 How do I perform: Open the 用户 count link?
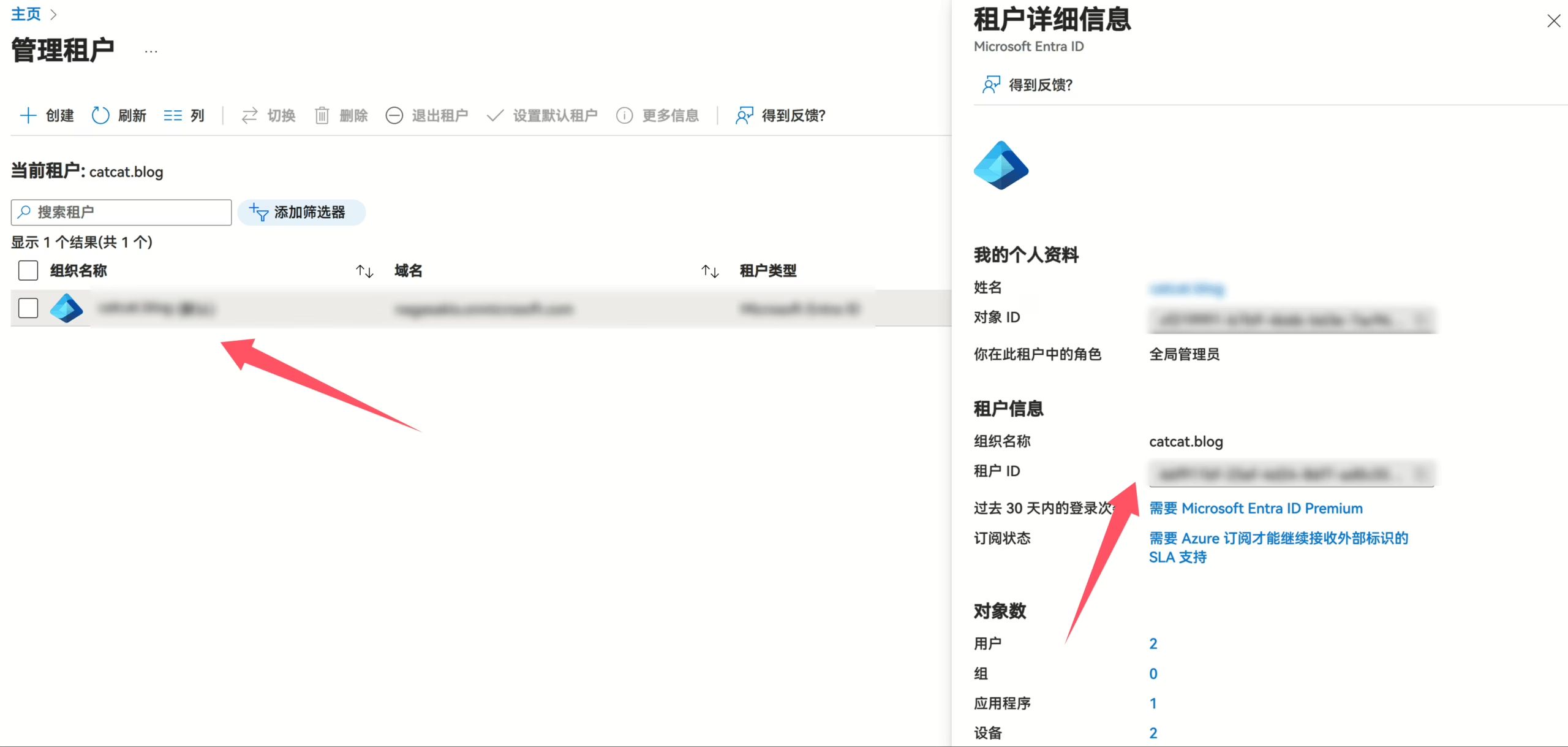tap(1153, 643)
